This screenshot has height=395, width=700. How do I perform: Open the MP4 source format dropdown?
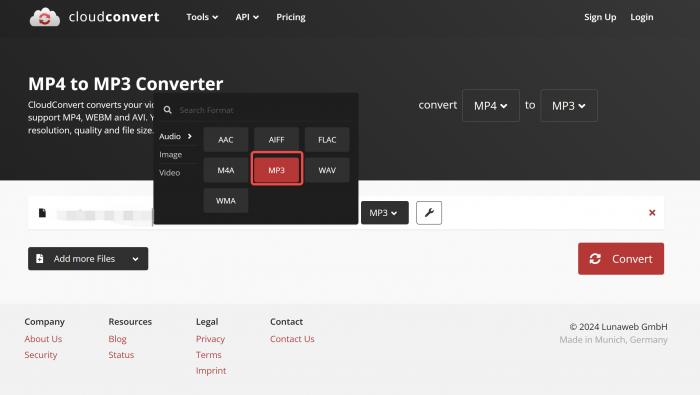(491, 106)
